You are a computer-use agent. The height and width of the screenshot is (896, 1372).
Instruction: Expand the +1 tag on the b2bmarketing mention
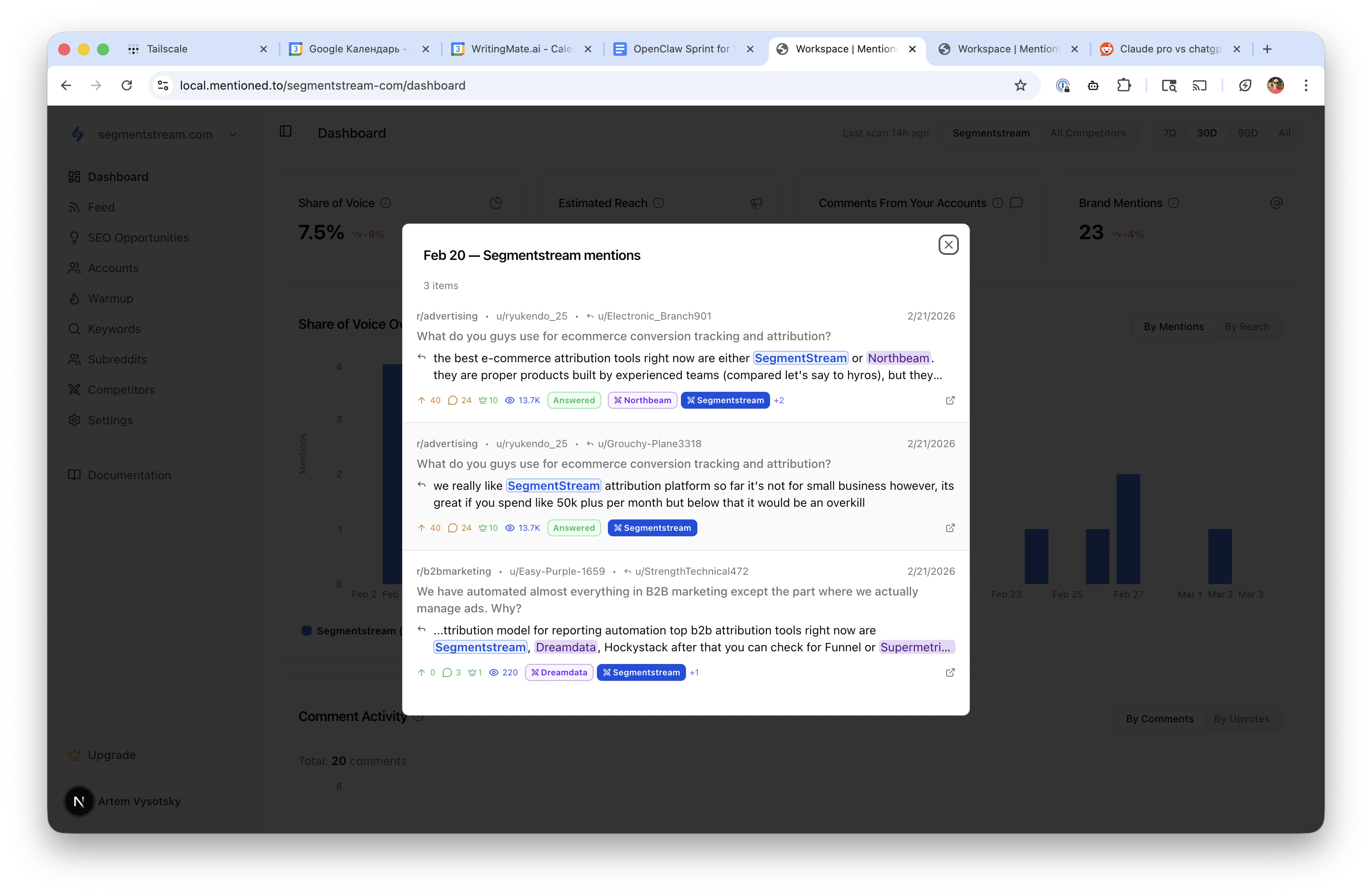[x=694, y=672]
